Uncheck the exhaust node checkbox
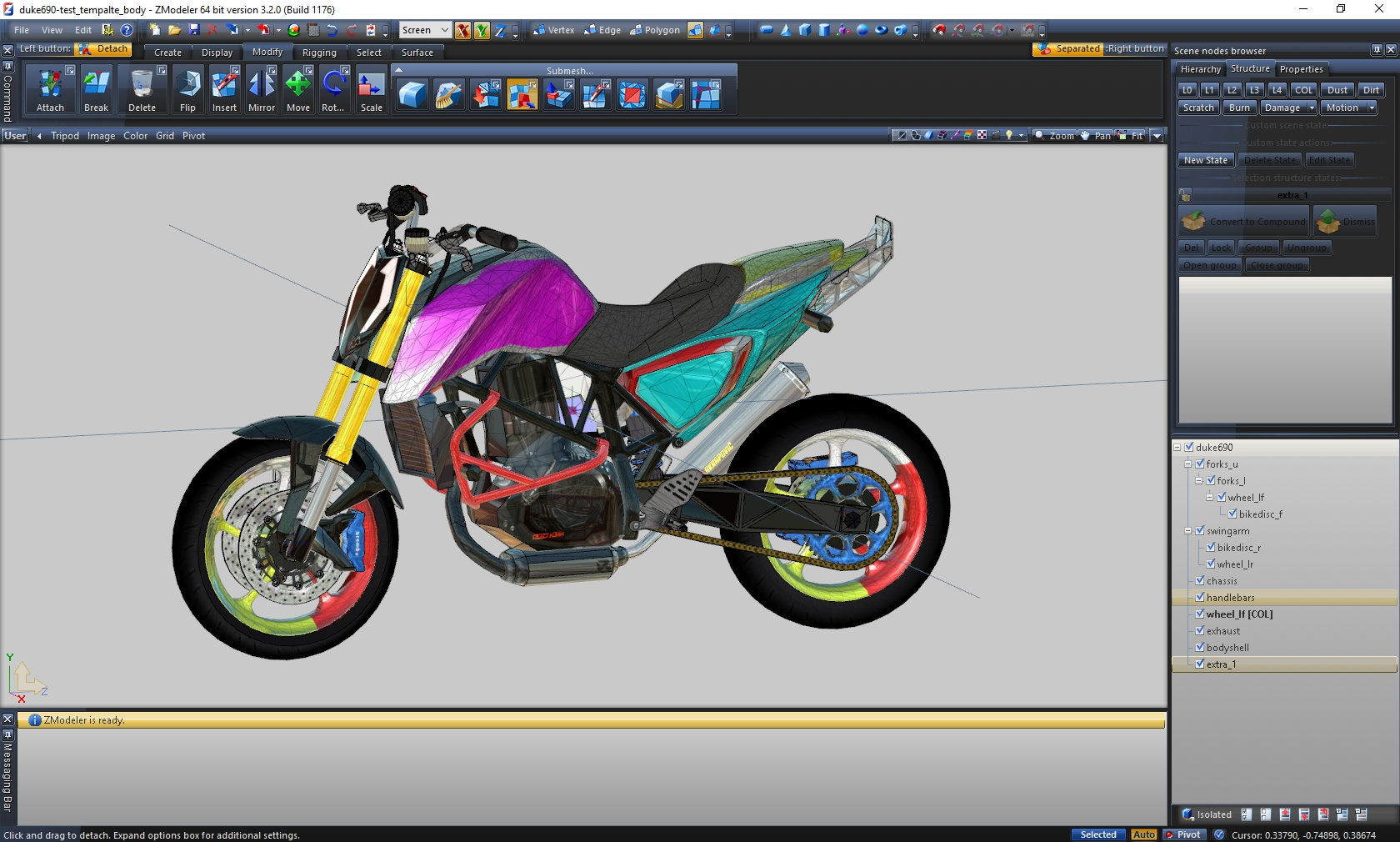 [1200, 630]
